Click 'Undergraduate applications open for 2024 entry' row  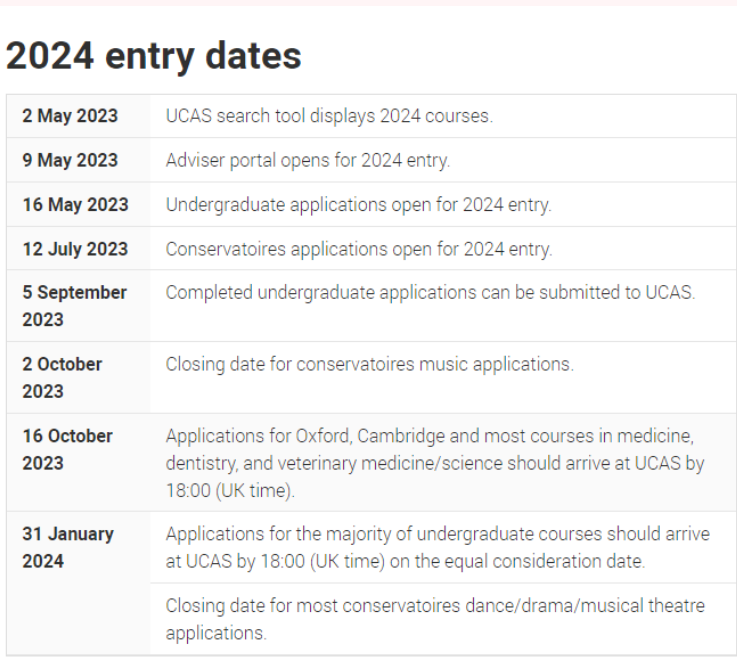[371, 204]
